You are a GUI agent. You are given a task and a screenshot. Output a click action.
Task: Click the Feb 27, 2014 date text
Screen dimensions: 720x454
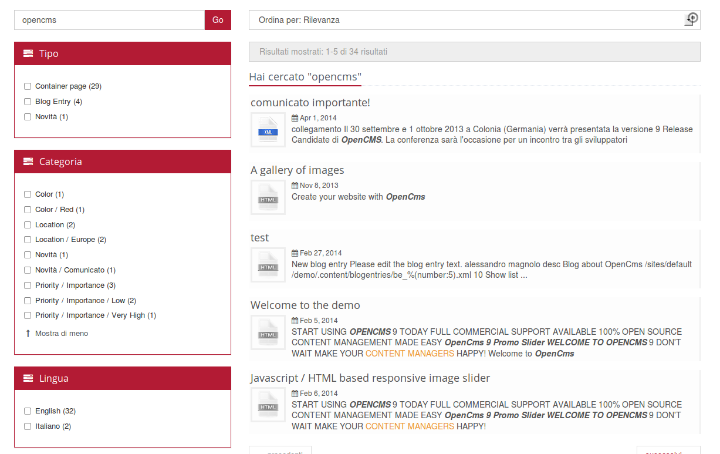(321, 253)
